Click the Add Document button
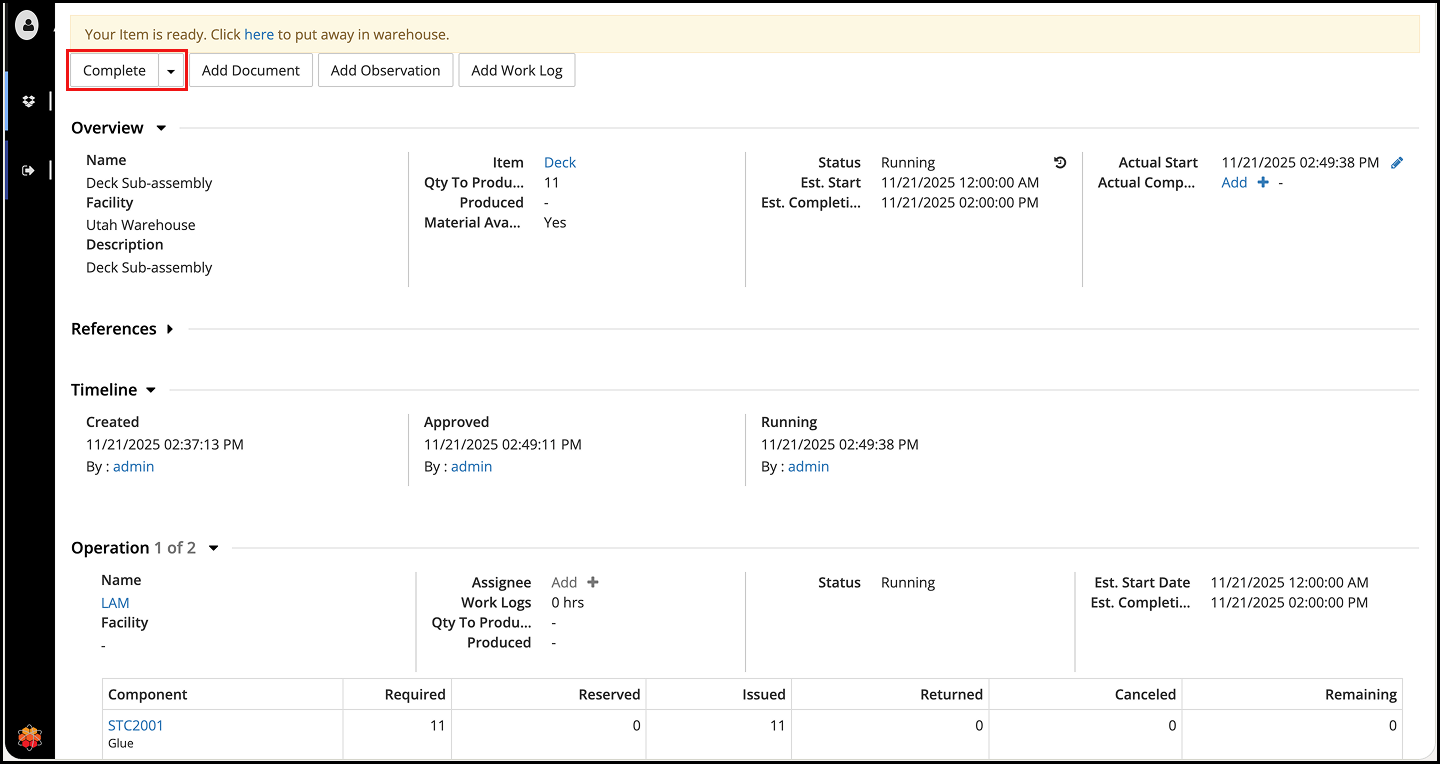Screen dimensions: 1440x764 [x=250, y=71]
